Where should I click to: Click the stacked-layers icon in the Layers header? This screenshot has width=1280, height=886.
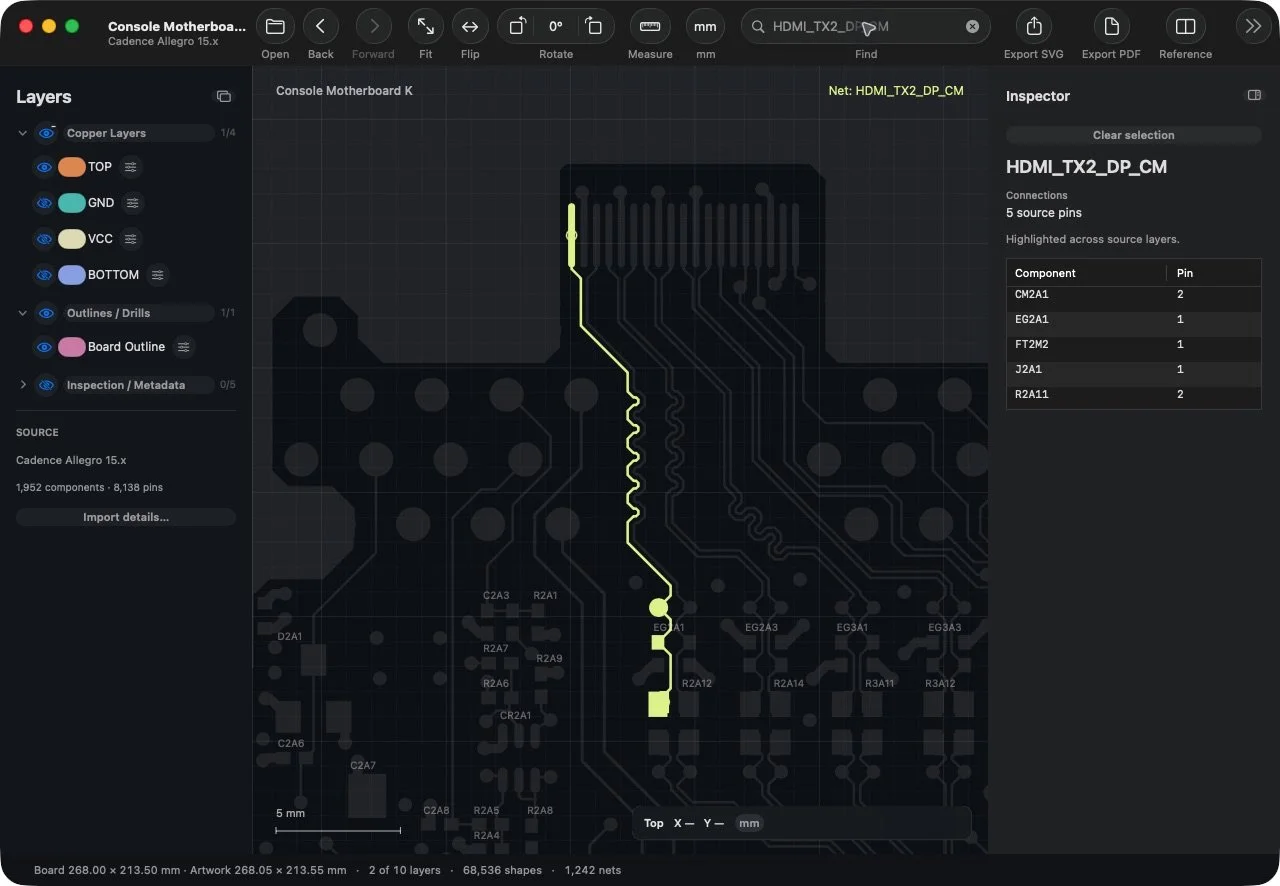[x=224, y=97]
